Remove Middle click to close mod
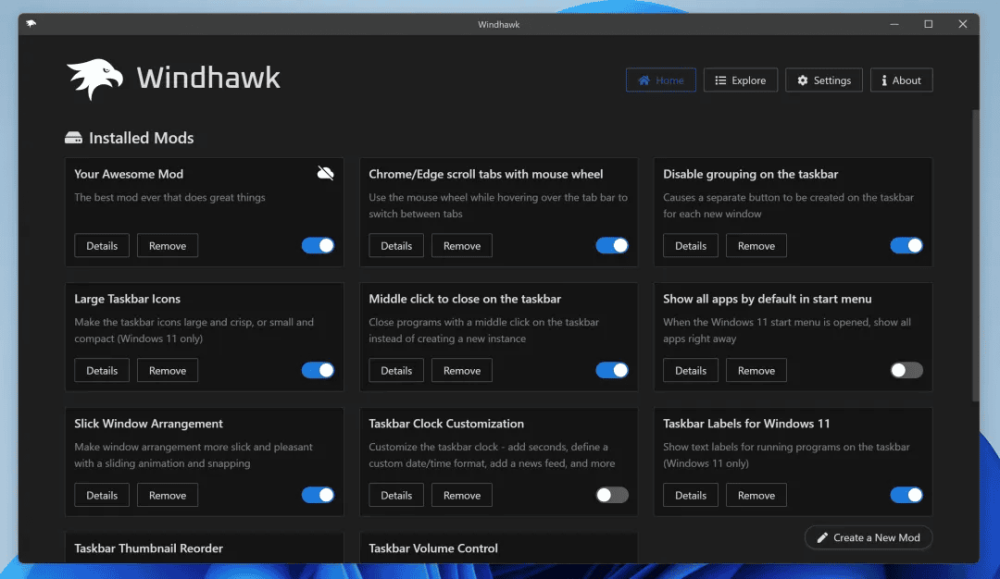 click(462, 370)
